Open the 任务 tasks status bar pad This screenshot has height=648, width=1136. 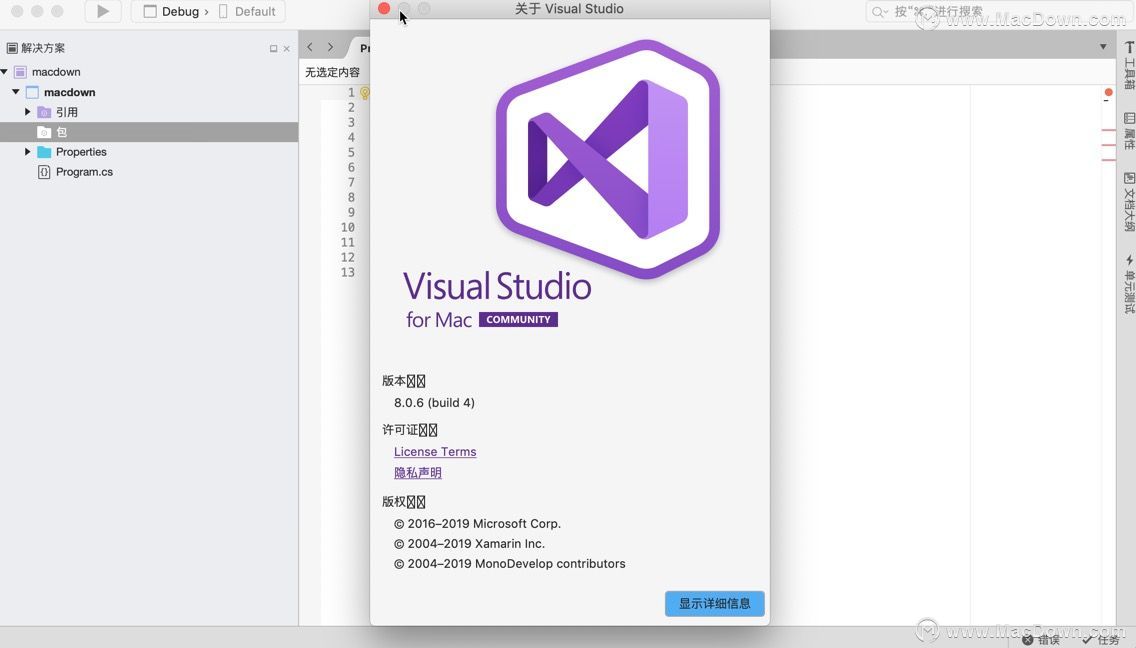1101,640
